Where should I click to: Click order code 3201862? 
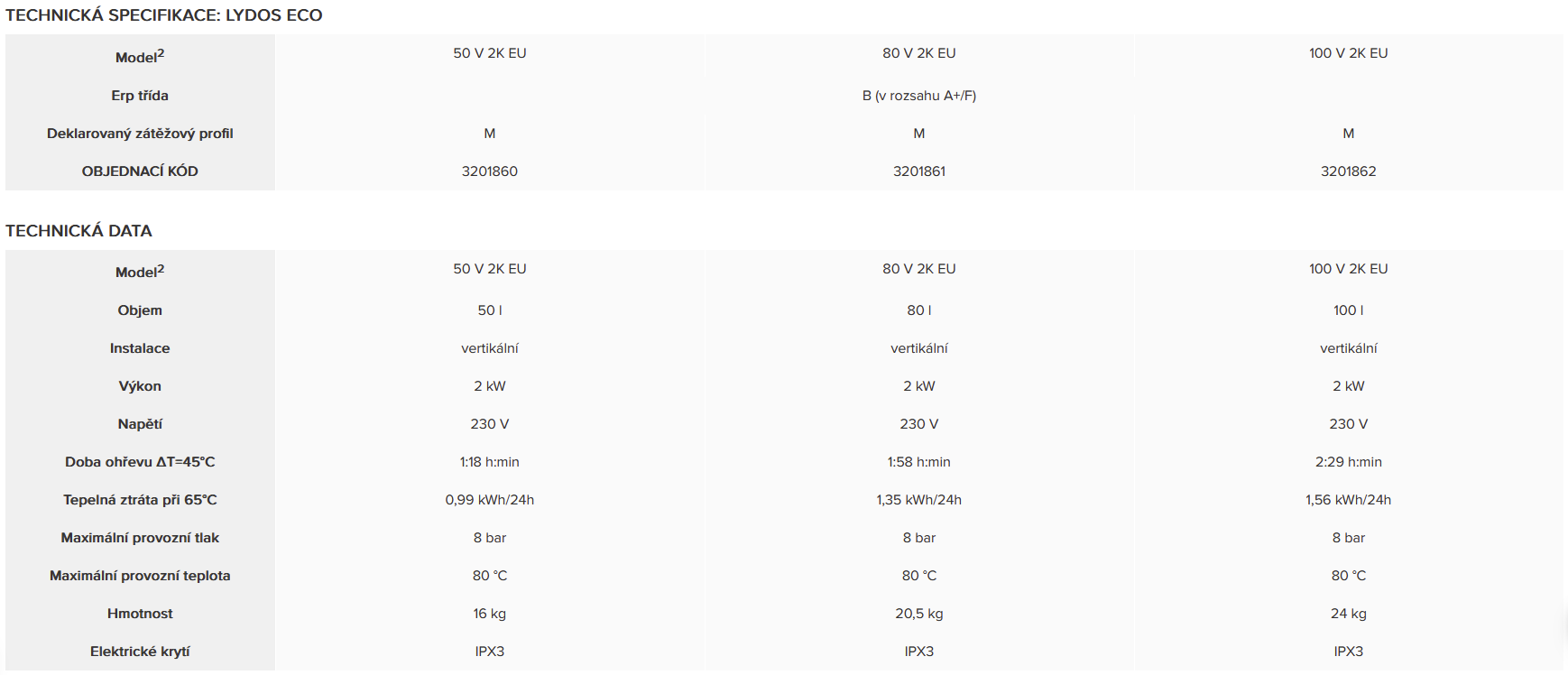point(1348,171)
